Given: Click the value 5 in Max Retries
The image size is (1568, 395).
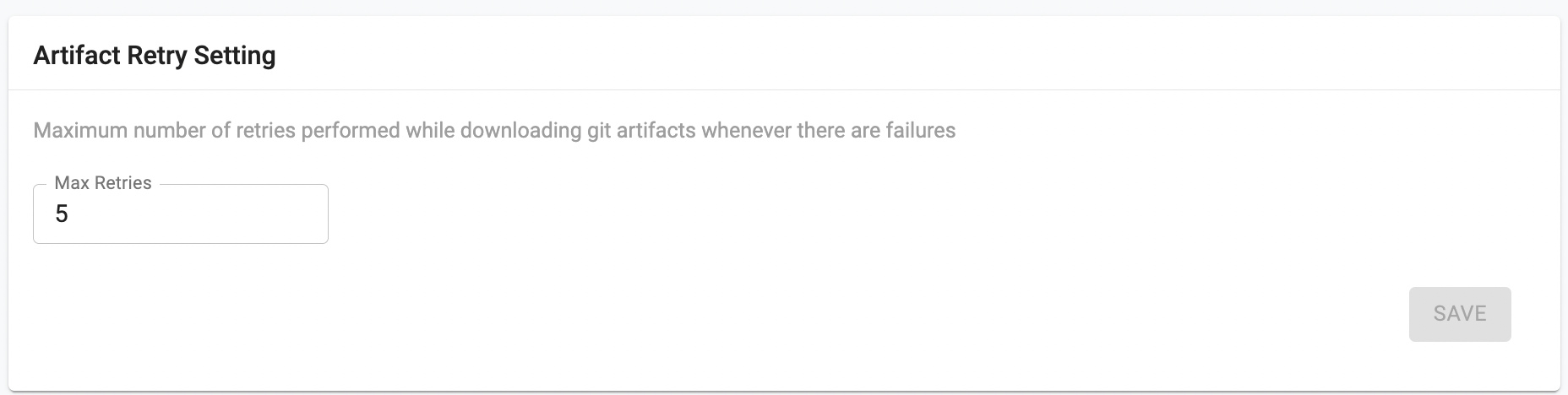Looking at the screenshot, I should 62,214.
